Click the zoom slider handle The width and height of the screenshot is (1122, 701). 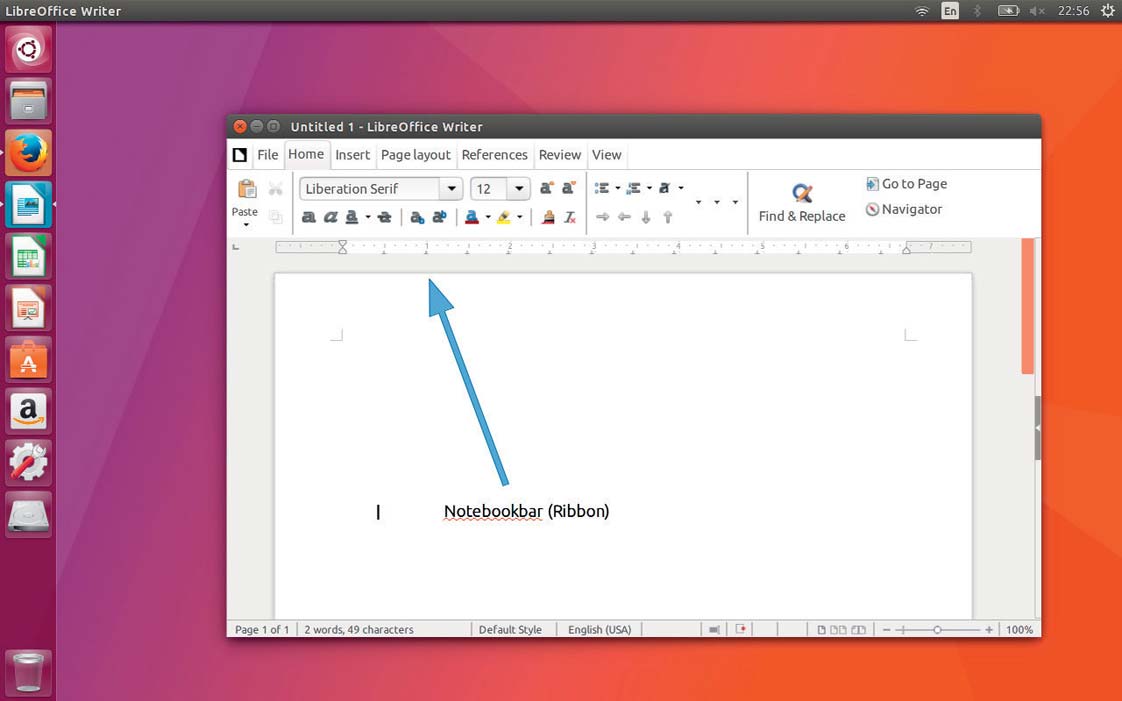937,629
